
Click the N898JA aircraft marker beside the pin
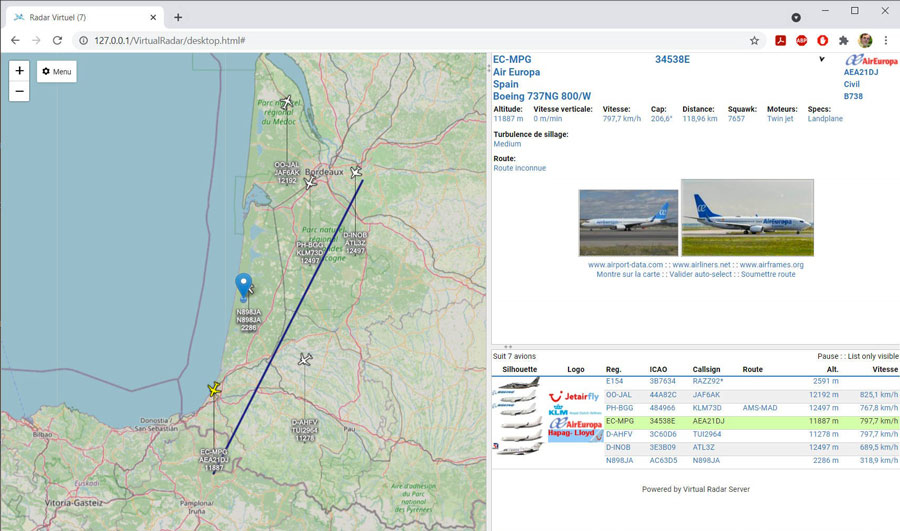click(251, 289)
